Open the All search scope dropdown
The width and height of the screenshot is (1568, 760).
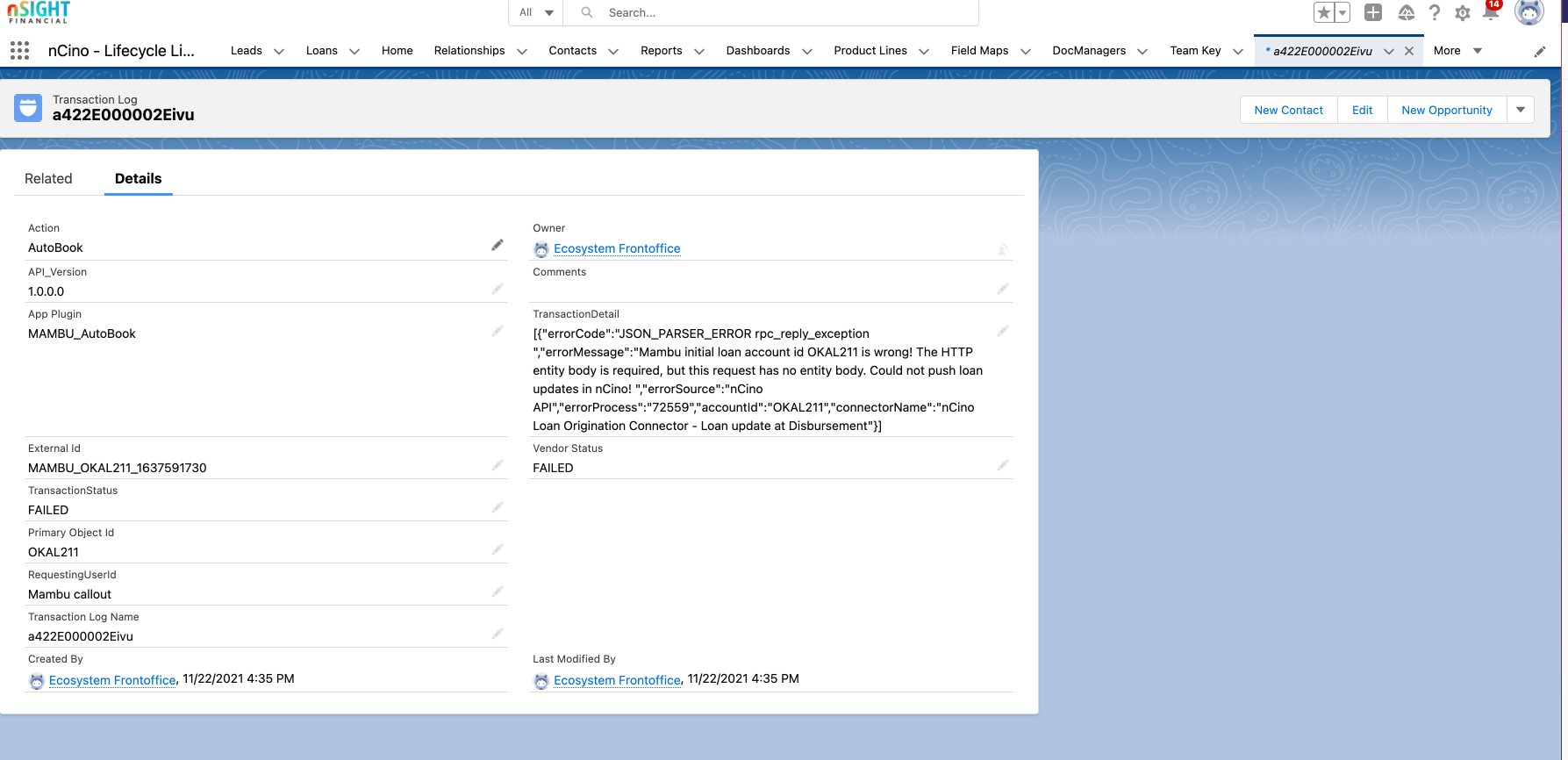point(536,12)
